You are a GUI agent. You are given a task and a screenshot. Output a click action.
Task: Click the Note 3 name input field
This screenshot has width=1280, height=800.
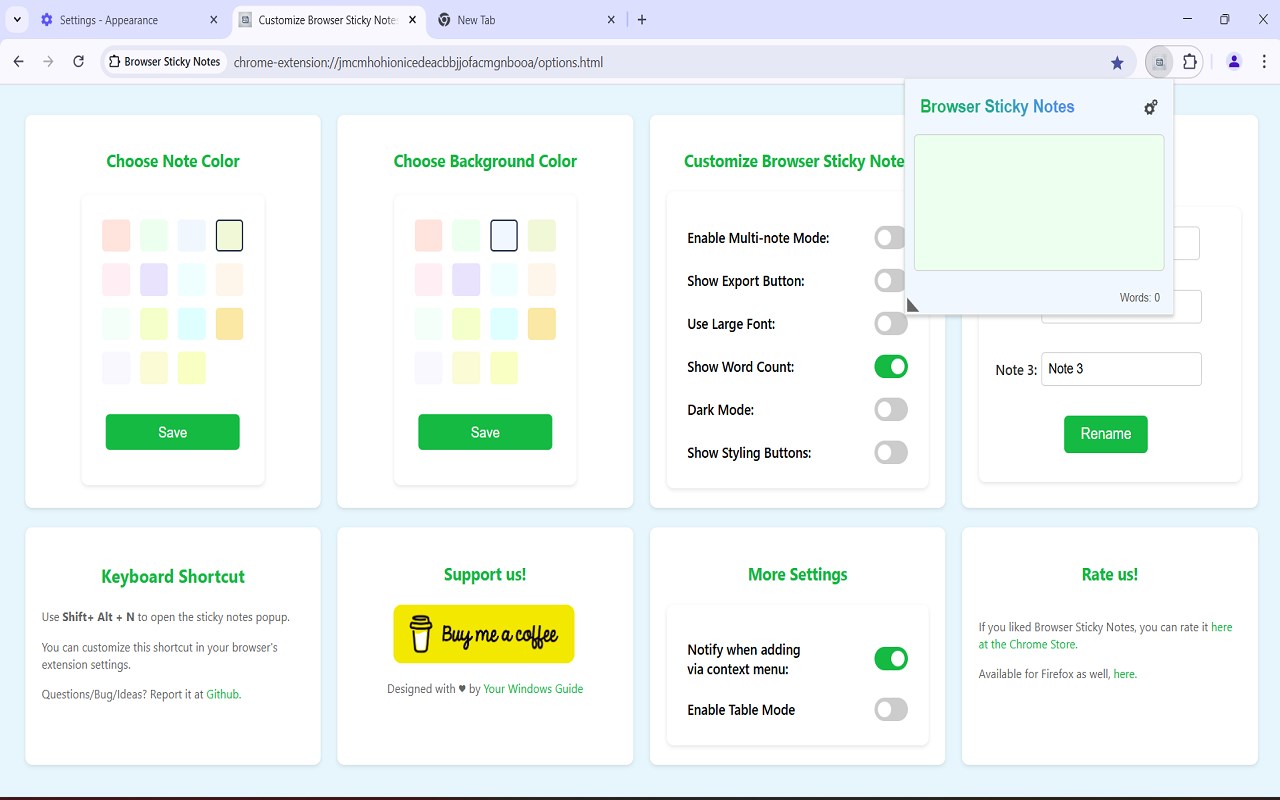(1121, 369)
